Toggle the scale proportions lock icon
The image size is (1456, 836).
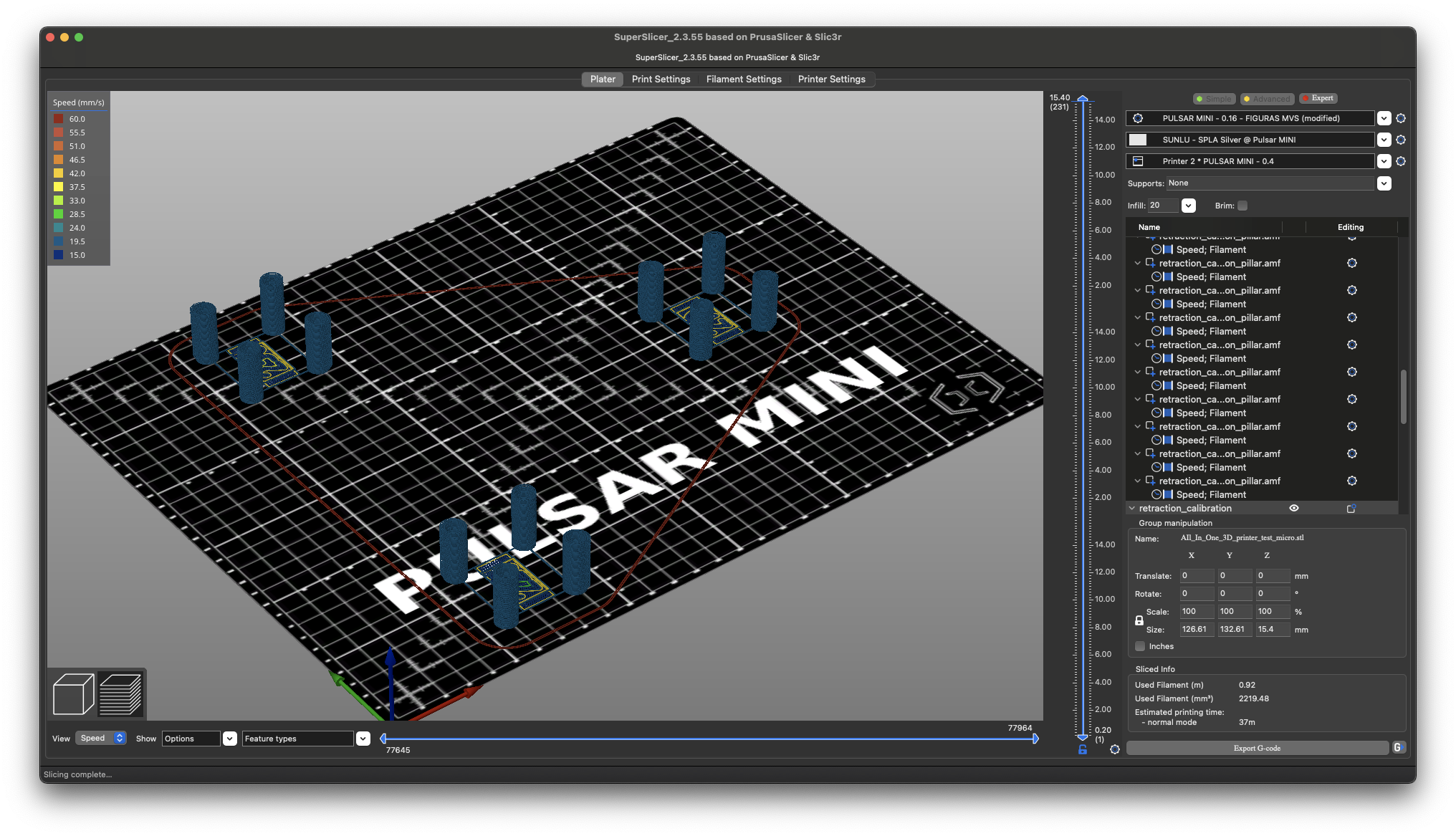[1139, 620]
